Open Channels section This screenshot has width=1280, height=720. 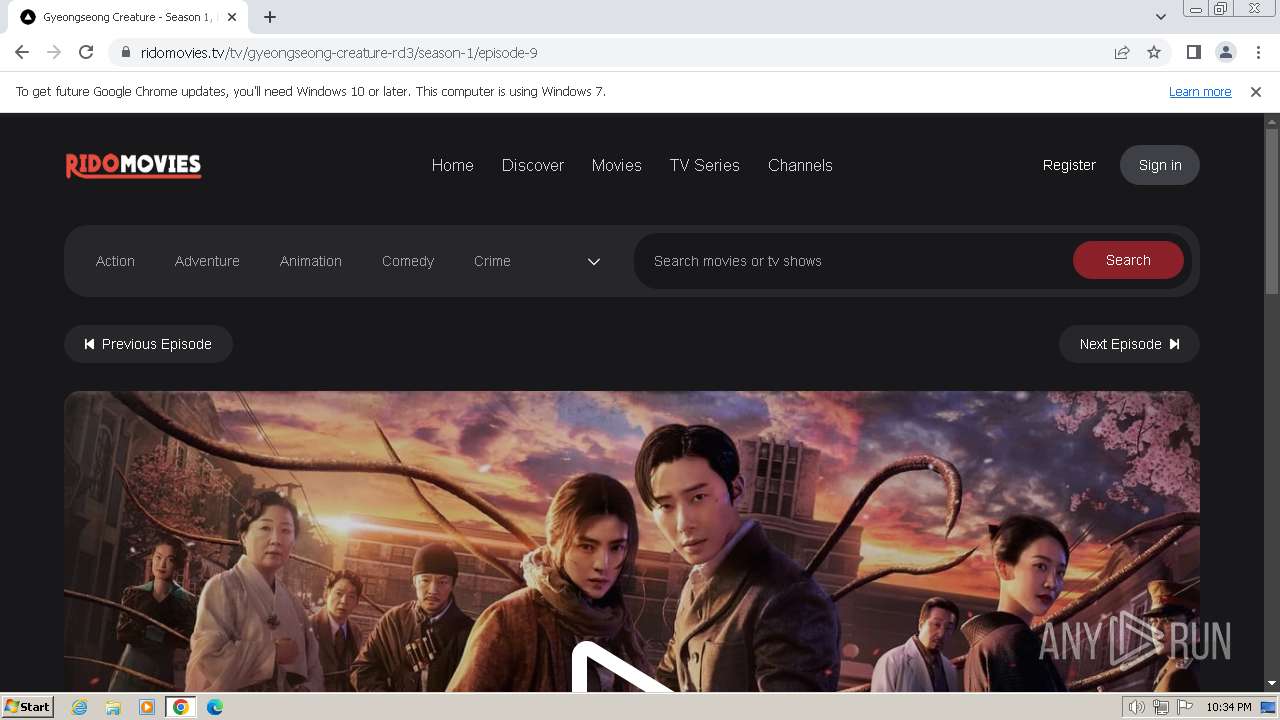pos(800,165)
